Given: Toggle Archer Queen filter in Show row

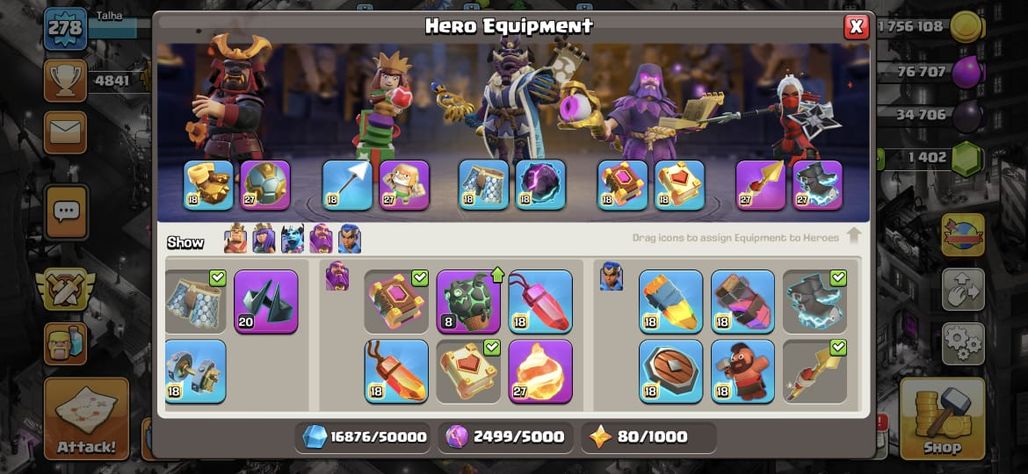Looking at the screenshot, I should (x=264, y=238).
